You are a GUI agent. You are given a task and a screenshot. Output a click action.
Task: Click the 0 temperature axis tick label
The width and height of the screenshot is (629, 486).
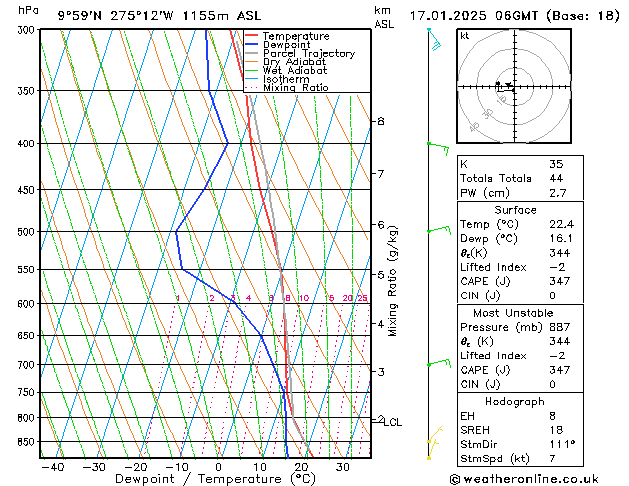point(218,467)
